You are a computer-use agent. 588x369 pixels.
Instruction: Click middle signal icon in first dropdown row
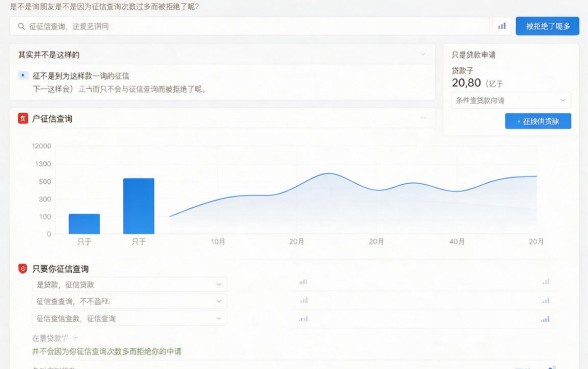[303, 282]
